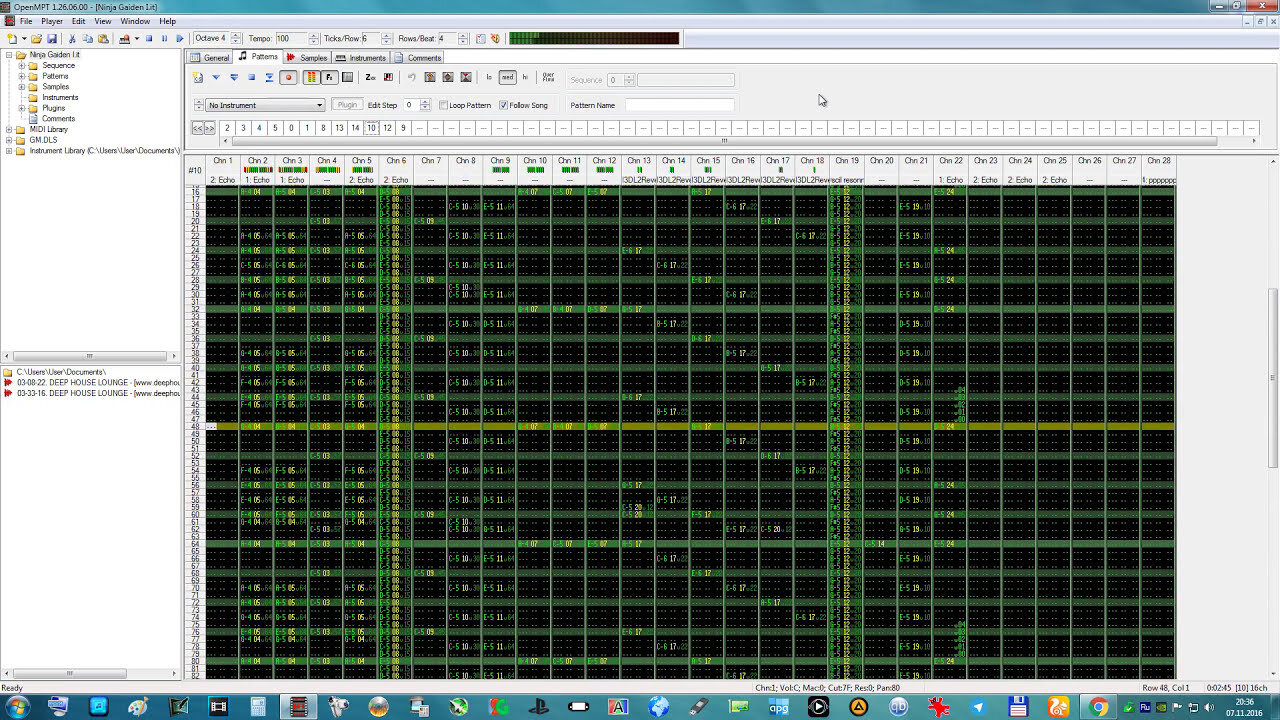Adjust the Tempo spinner arrows
The image size is (1280, 720).
[x=314, y=38]
